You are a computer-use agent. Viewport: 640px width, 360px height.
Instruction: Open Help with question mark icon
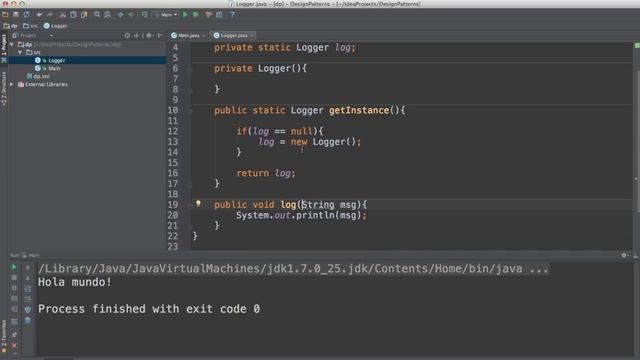click(233, 15)
